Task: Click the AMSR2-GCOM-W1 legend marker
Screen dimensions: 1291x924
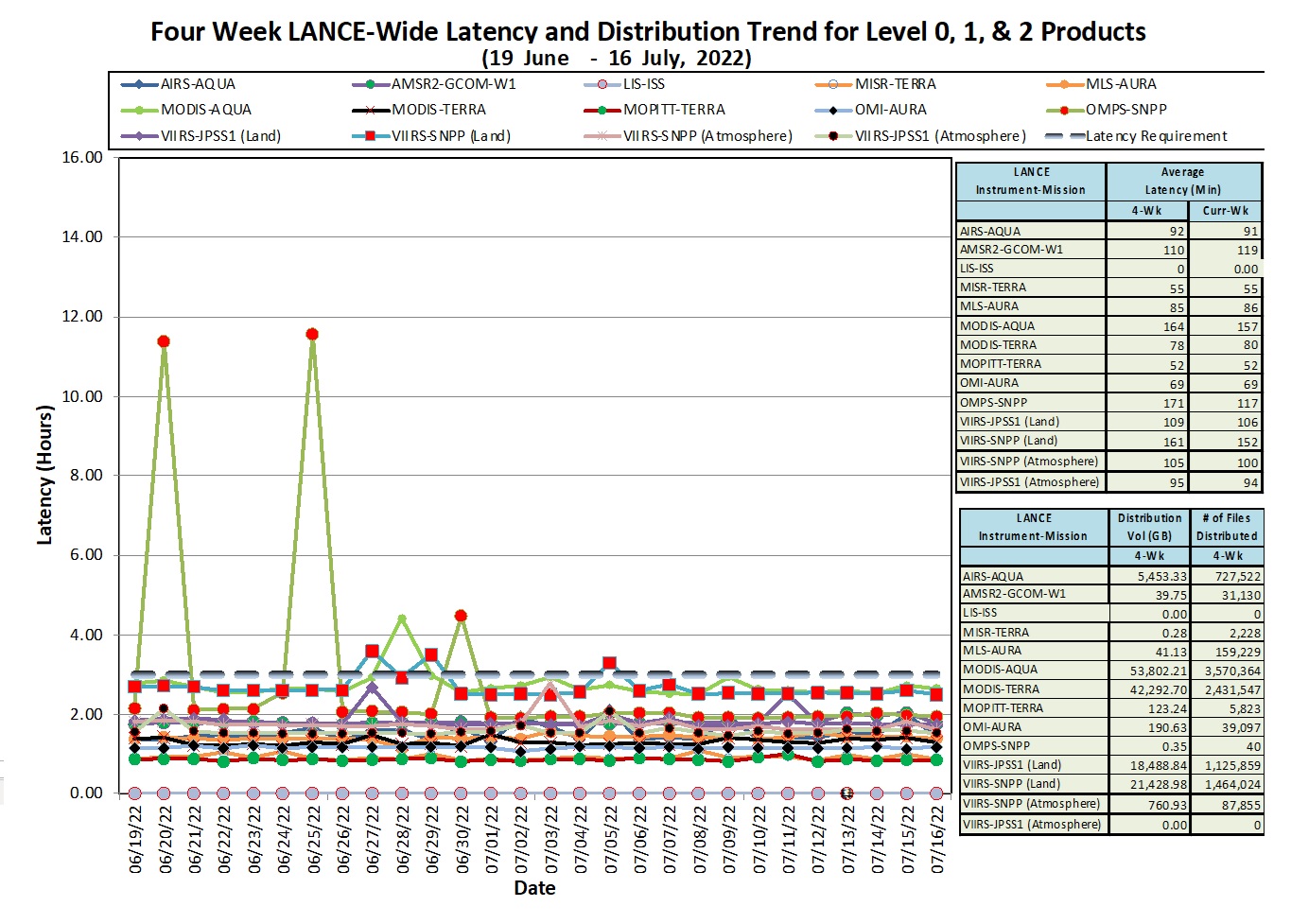Action: [x=371, y=84]
